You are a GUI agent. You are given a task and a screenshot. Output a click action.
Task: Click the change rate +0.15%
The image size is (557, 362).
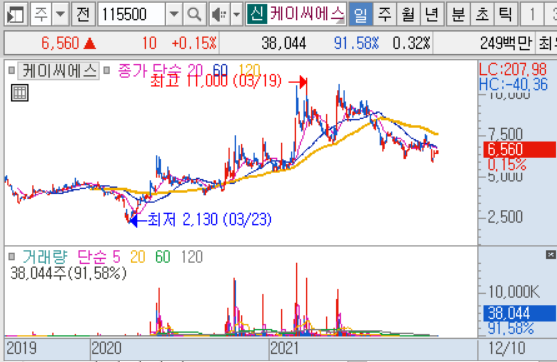click(x=194, y=43)
